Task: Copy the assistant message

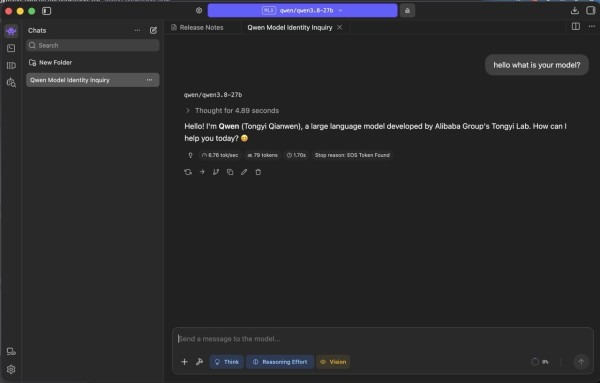Action: [x=230, y=172]
